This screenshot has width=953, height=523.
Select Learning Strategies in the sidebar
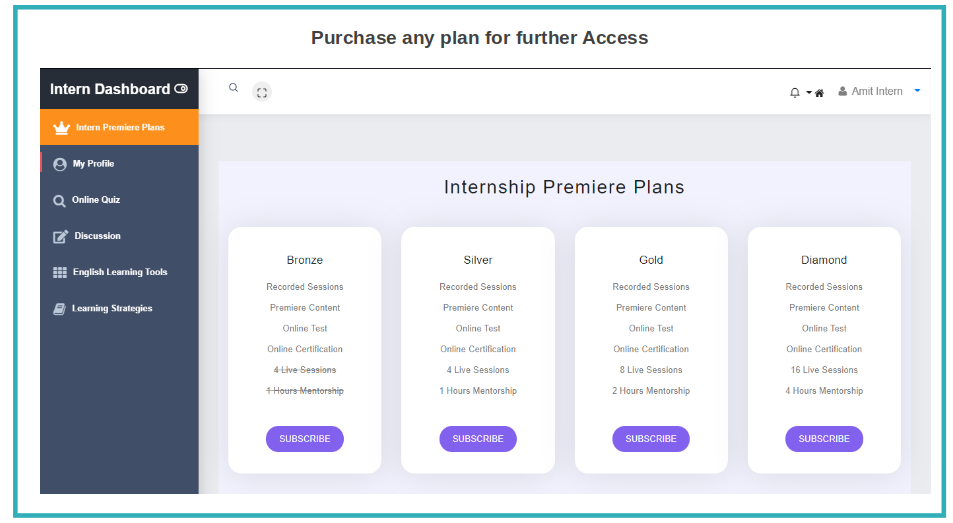pyautogui.click(x=119, y=309)
